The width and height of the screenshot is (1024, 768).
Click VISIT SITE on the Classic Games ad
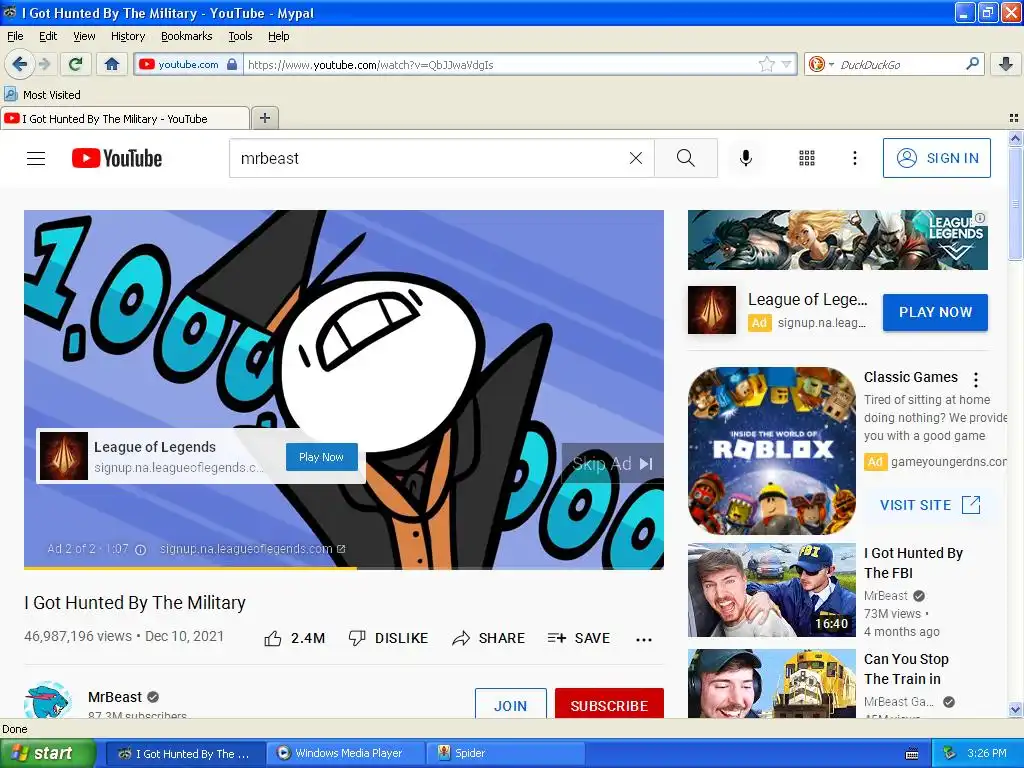click(930, 505)
